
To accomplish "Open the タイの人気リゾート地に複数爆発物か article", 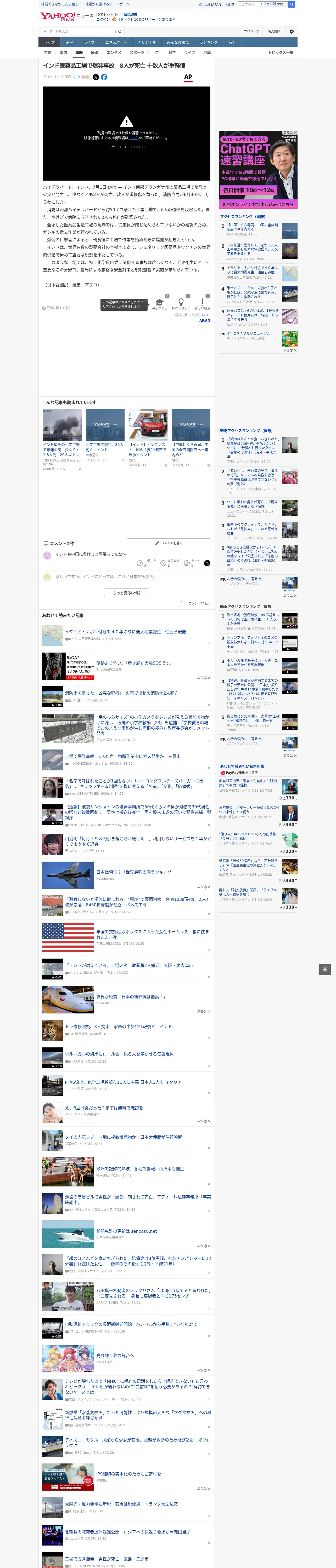I will pyautogui.click(x=124, y=1137).
